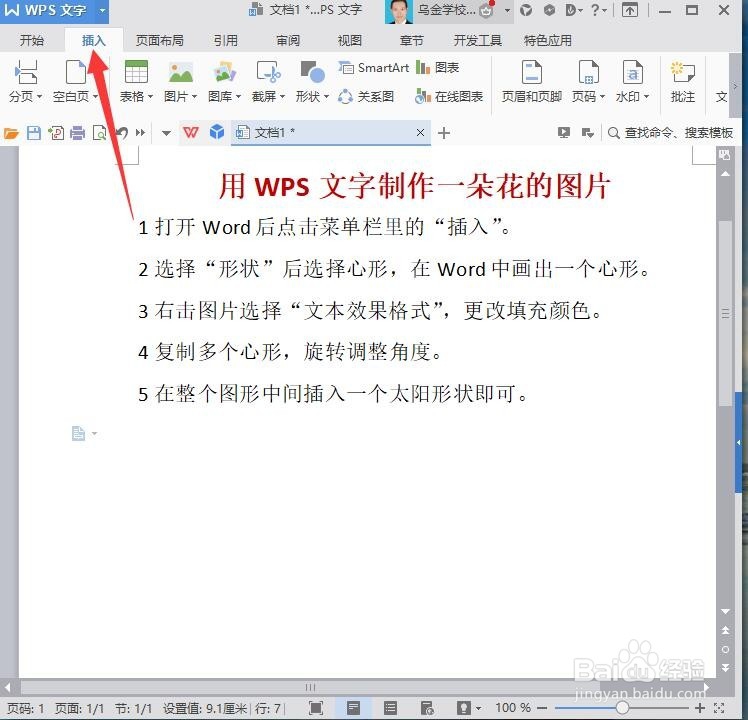This screenshot has height=720, width=748.
Task: Switch to the 视图 tab
Action: coord(350,41)
